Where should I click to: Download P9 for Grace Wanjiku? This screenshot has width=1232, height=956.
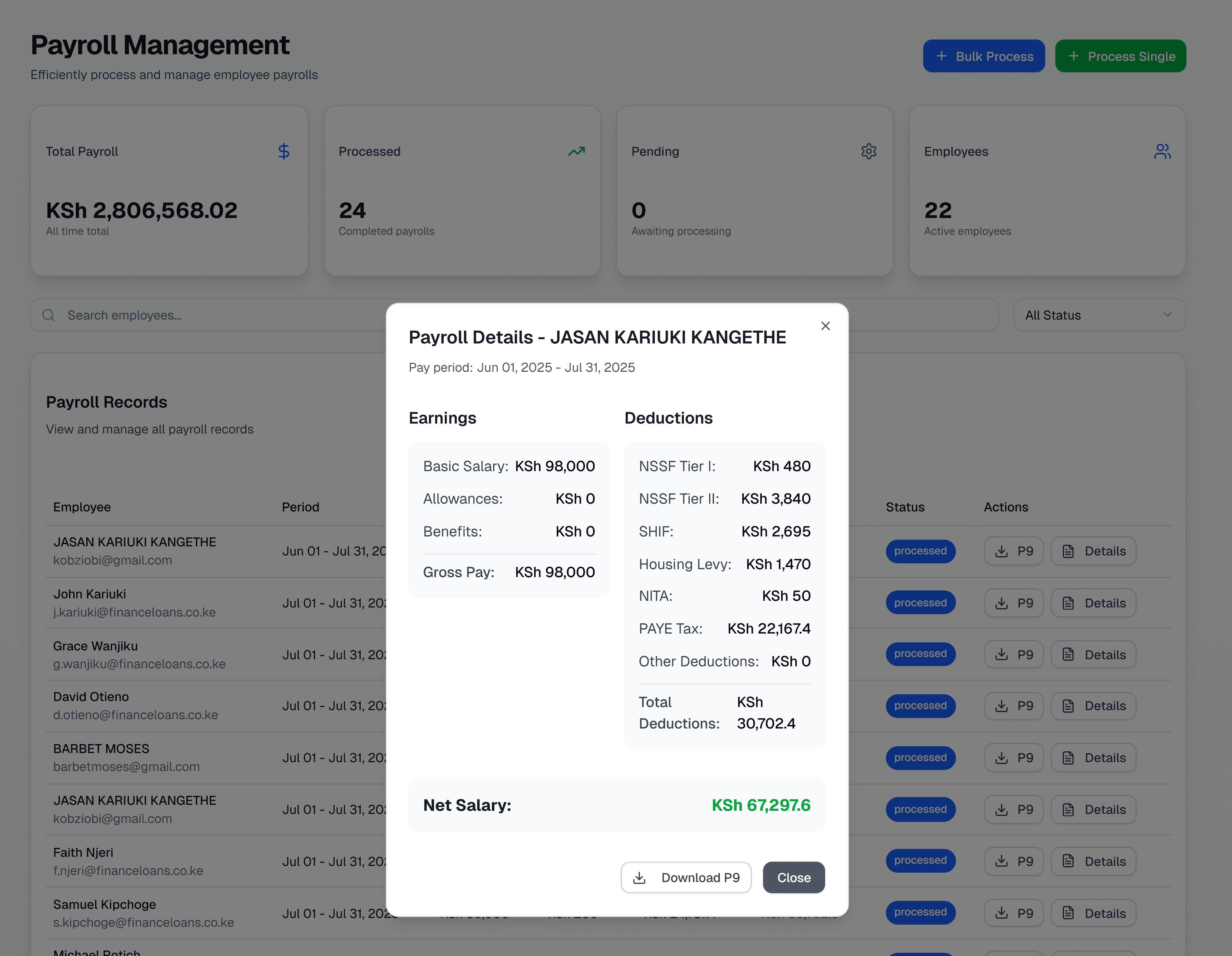1014,654
